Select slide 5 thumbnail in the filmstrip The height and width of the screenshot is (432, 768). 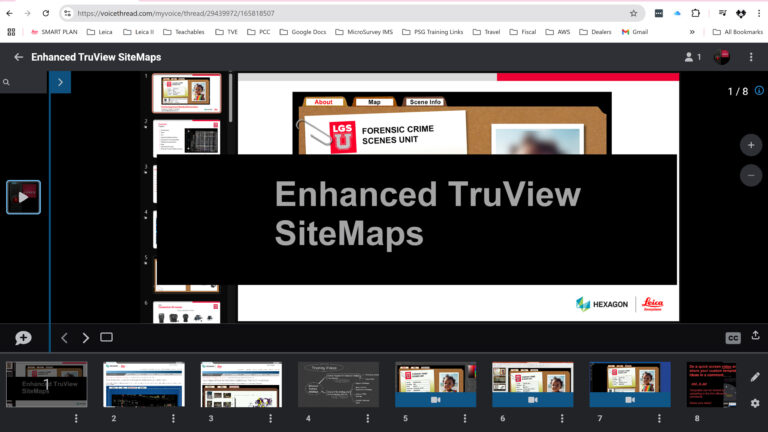(435, 384)
